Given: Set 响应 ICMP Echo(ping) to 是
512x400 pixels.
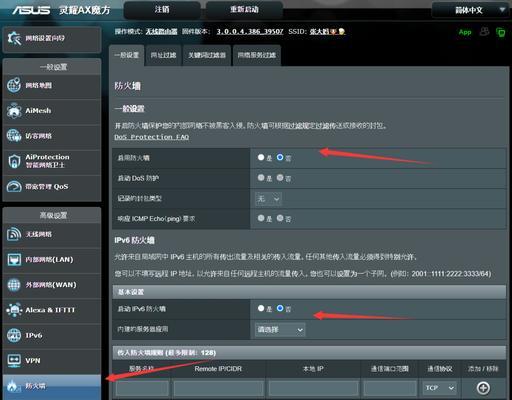Looking at the screenshot, I should (x=261, y=218).
